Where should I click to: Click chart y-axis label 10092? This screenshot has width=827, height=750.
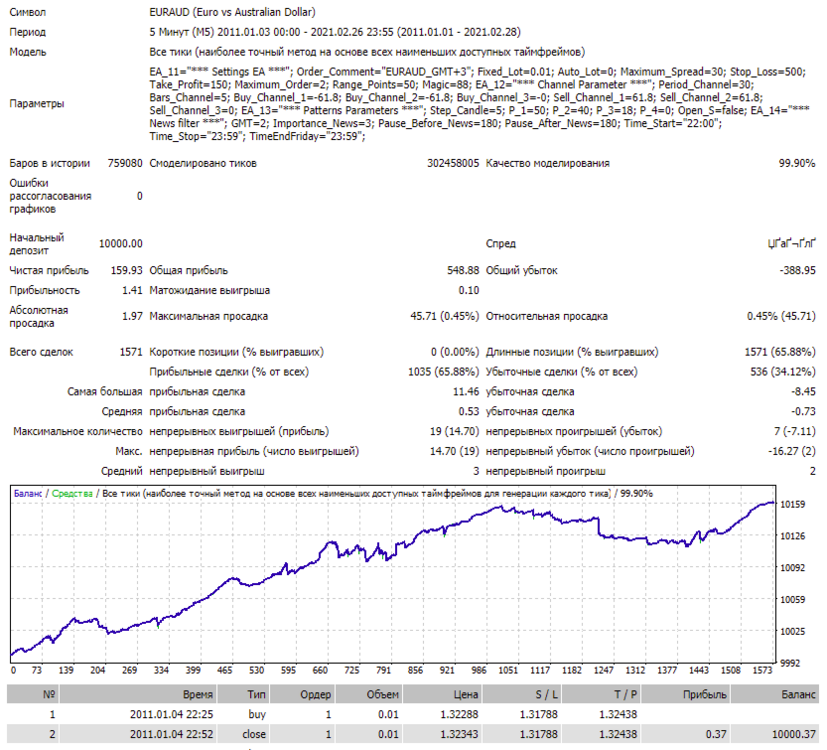793,568
